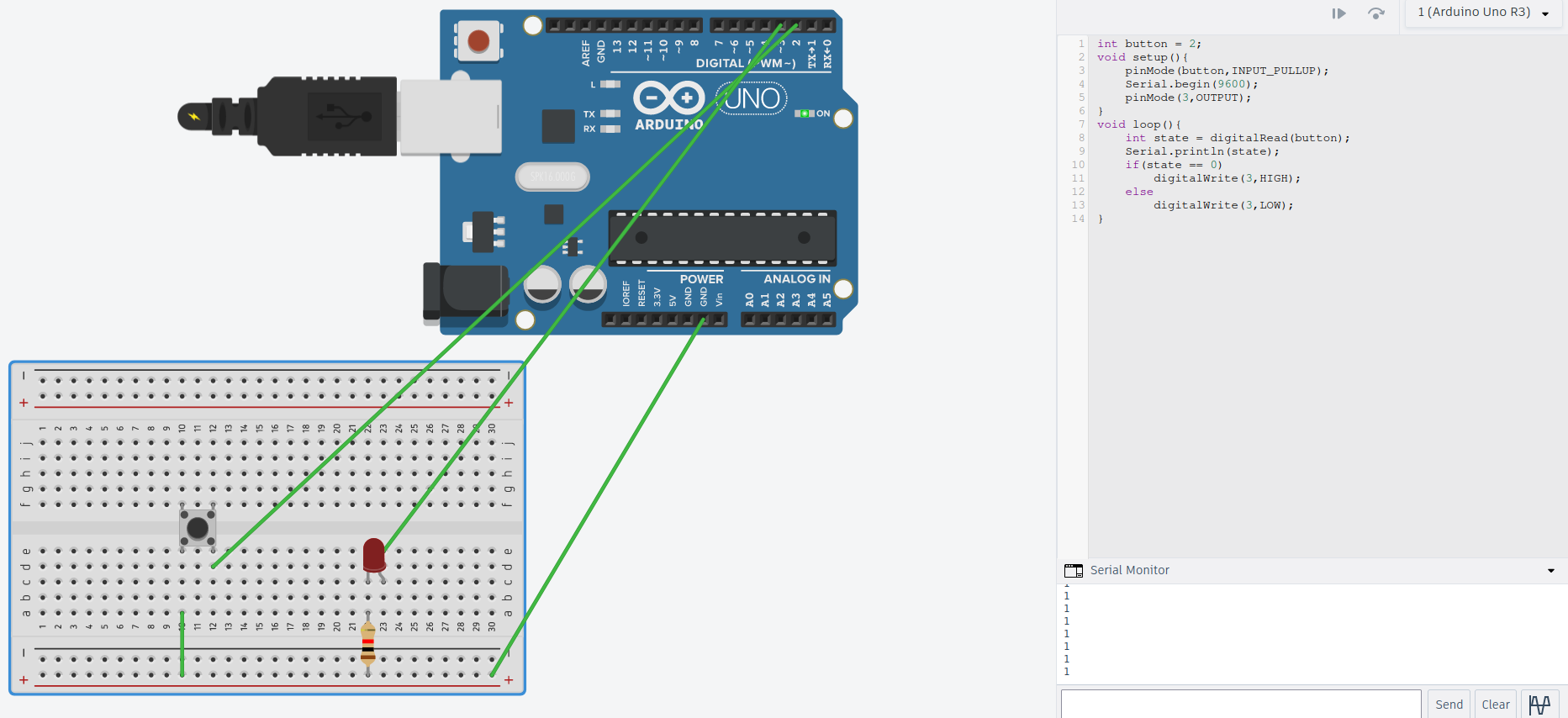The height and width of the screenshot is (718, 1568).
Task: Click the green ON power LED
Action: 805,114
